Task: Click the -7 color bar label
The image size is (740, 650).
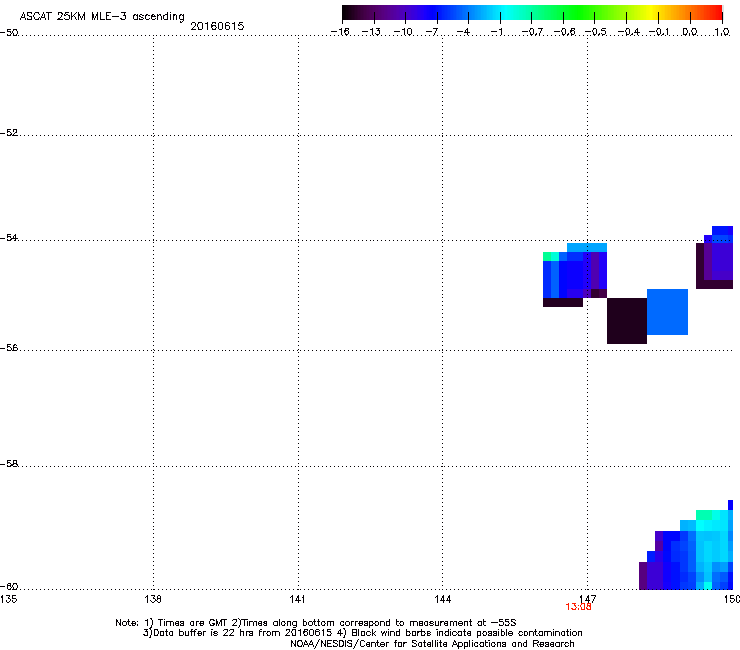Action: click(431, 32)
